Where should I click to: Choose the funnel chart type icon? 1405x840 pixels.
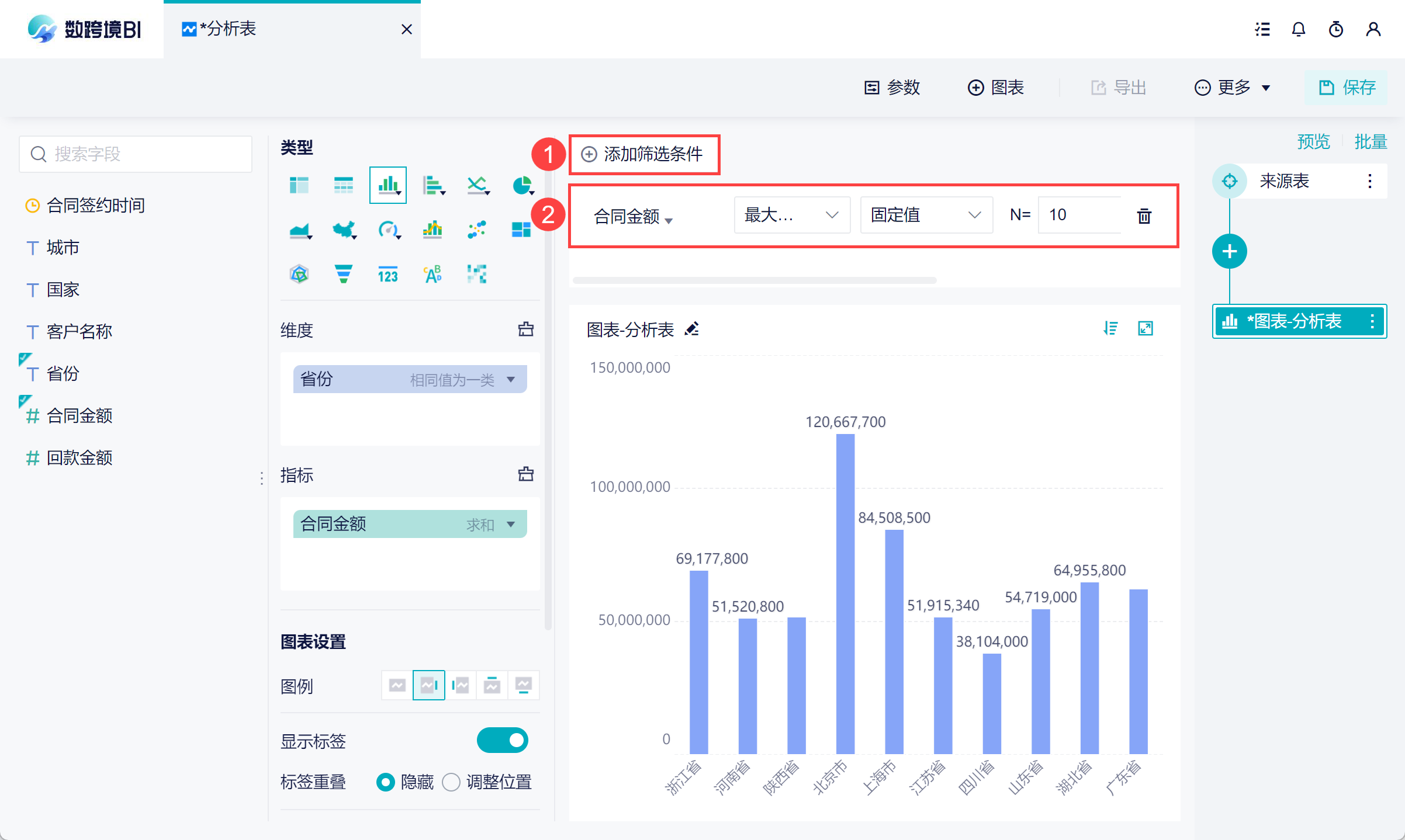tap(343, 273)
